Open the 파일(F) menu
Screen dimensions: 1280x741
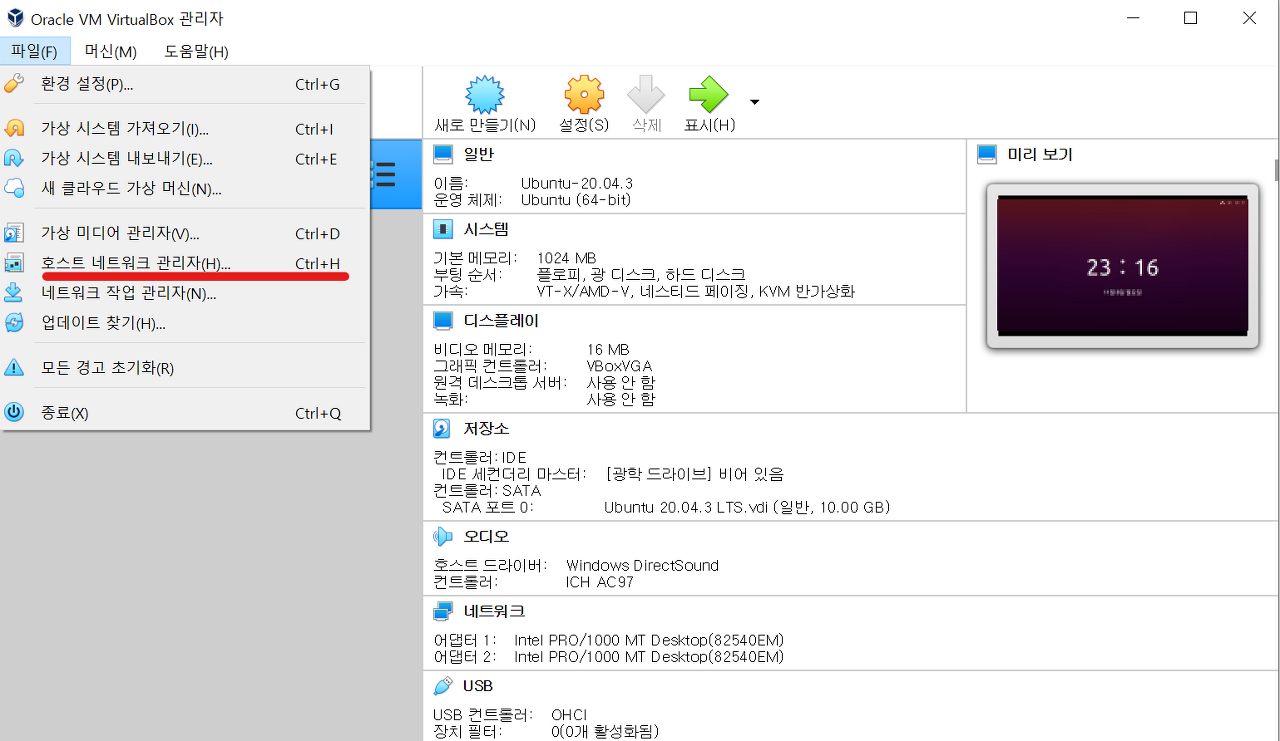coord(35,51)
